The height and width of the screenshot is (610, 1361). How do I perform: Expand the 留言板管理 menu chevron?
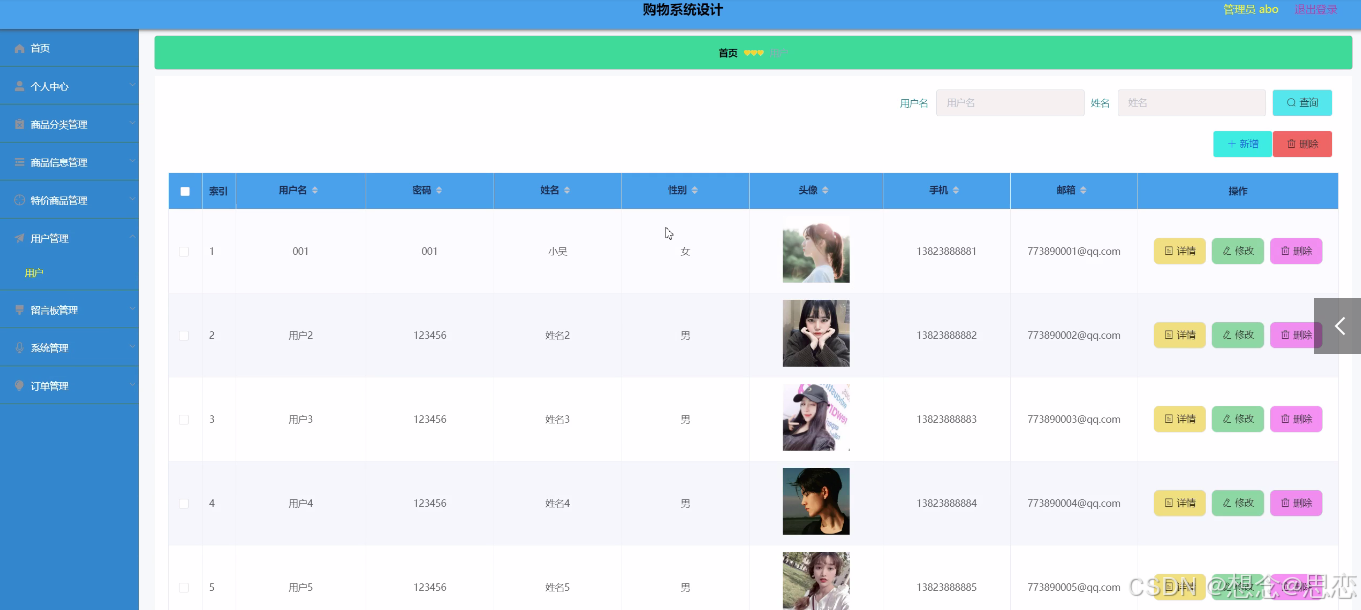[131, 310]
